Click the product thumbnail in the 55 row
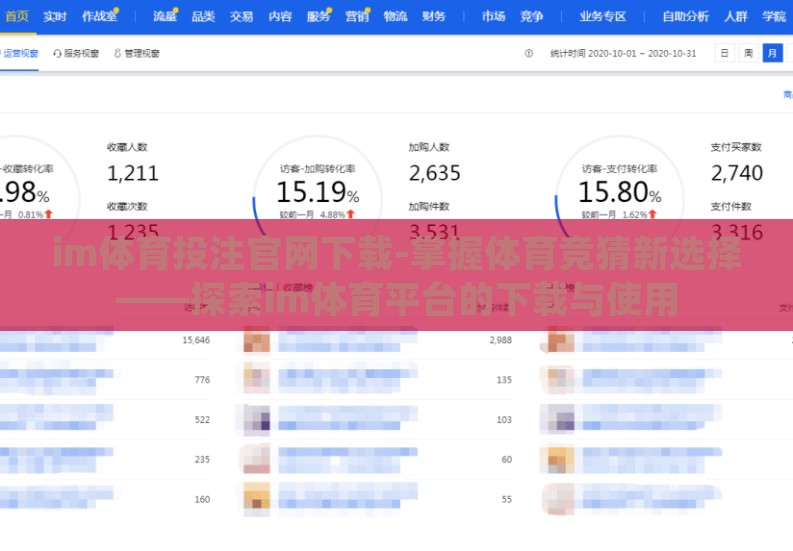Image resolution: width=793 pixels, height=551 pixels. click(x=256, y=499)
